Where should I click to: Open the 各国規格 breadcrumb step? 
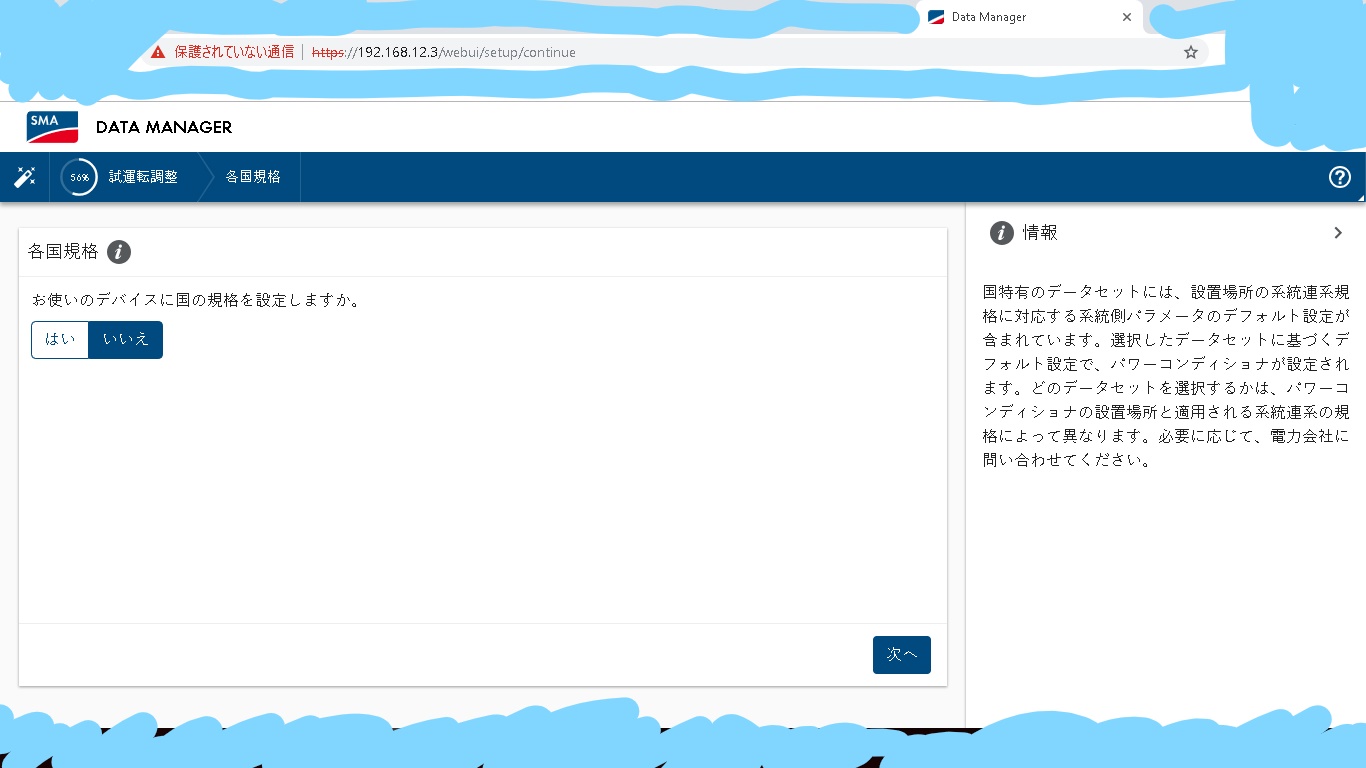click(253, 177)
